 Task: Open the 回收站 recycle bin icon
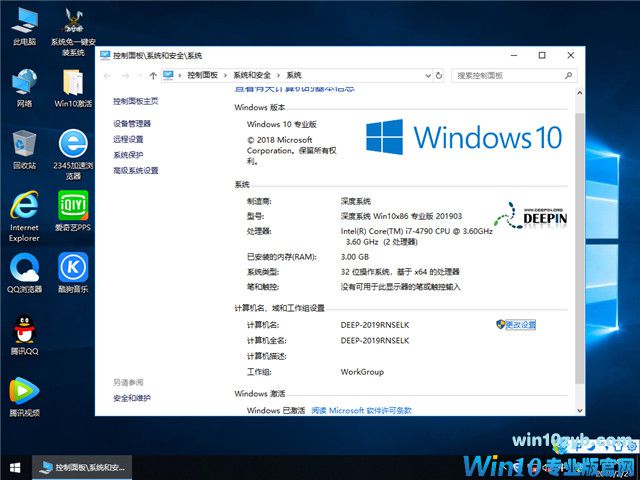click(24, 149)
